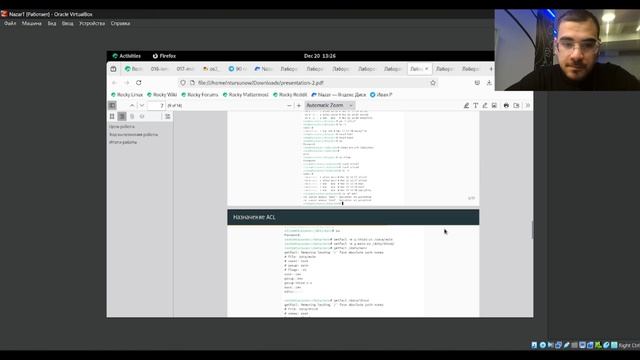Find current outline item button
640x360 pixels.
tap(168, 116)
